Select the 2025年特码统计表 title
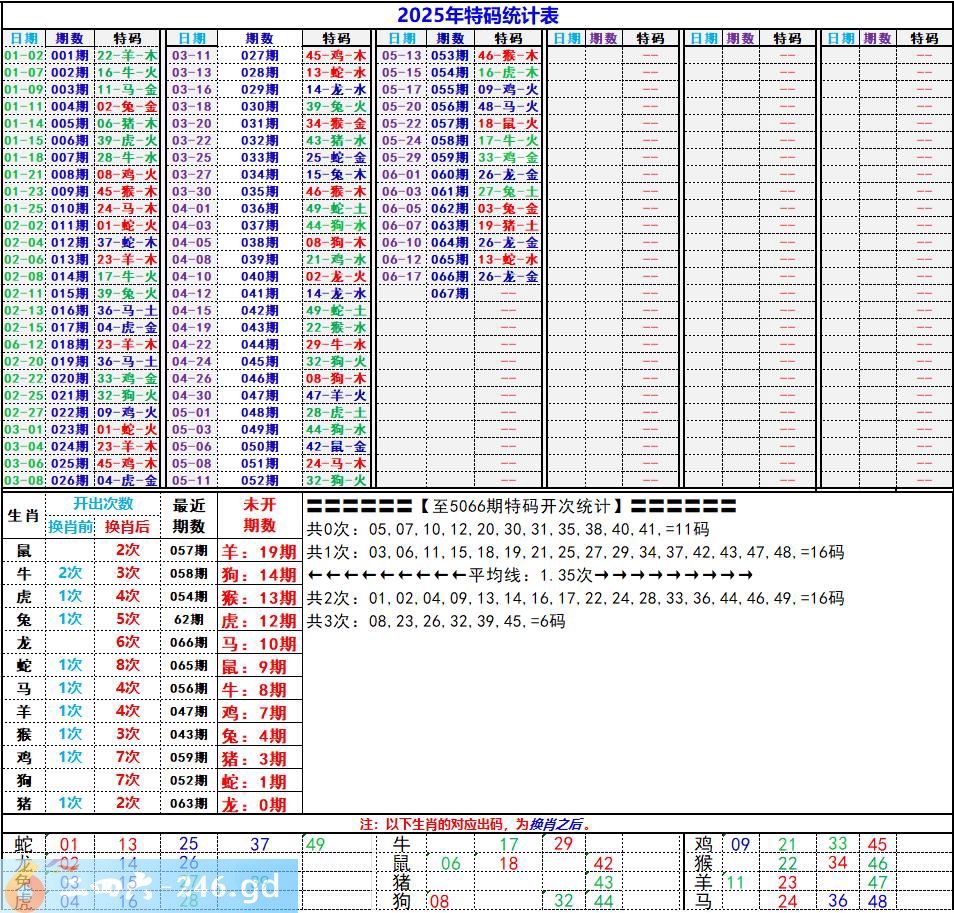The image size is (954, 913). 477,15
